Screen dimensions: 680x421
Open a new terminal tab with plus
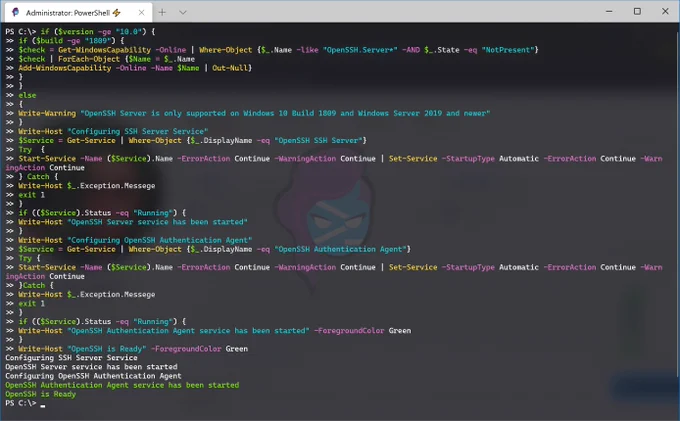162,12
